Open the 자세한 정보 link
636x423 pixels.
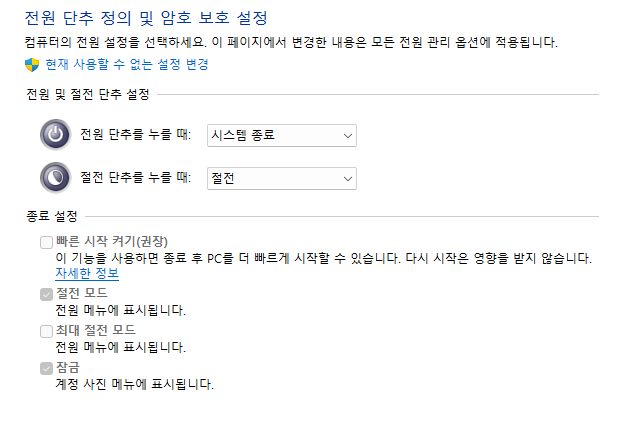point(87,273)
